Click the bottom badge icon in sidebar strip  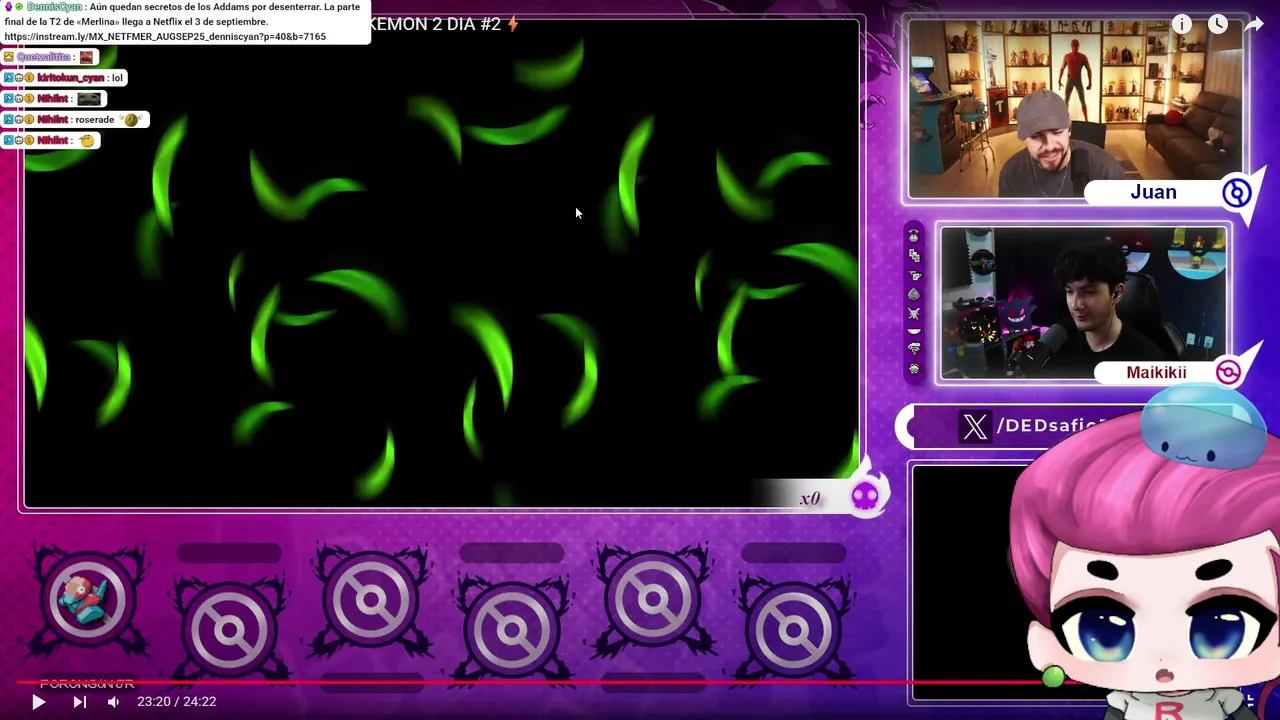[x=913, y=368]
